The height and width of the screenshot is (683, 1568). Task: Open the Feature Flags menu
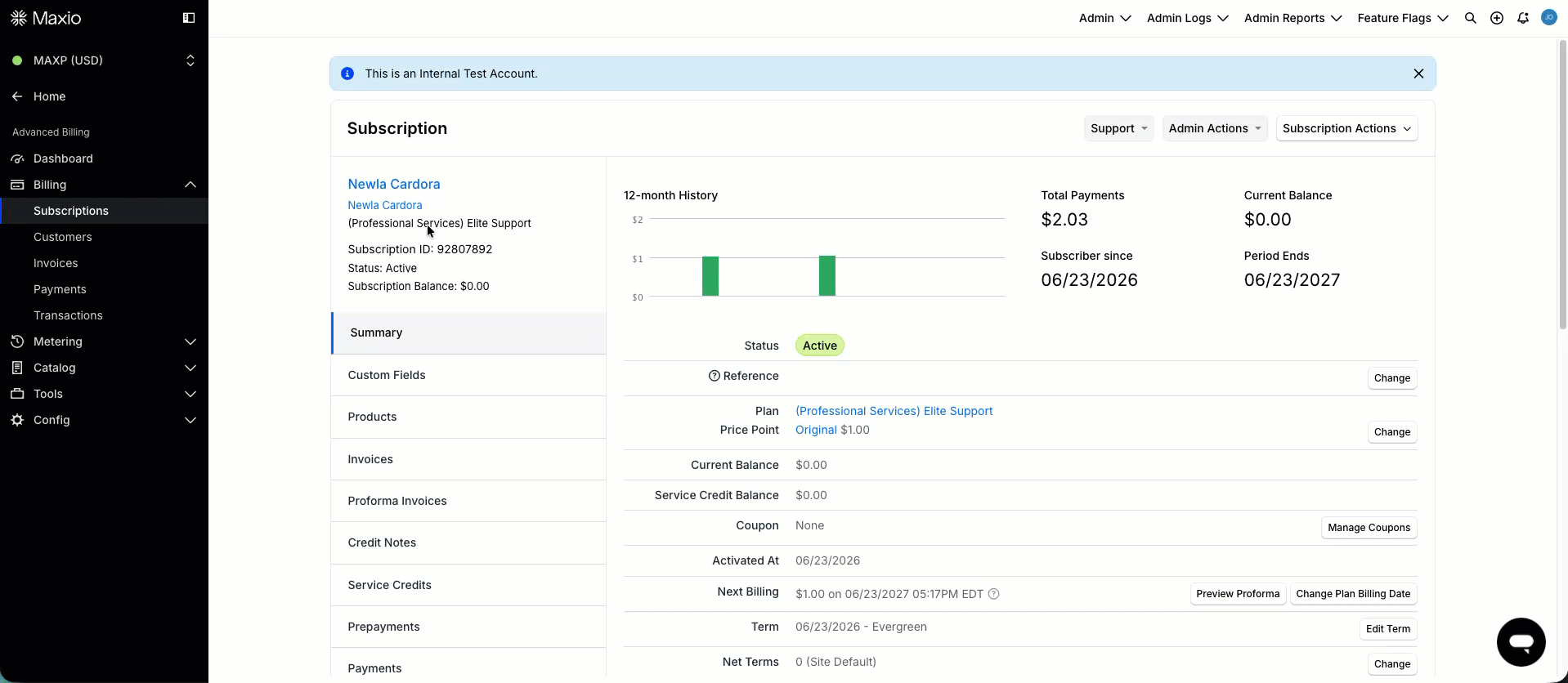click(x=1403, y=18)
